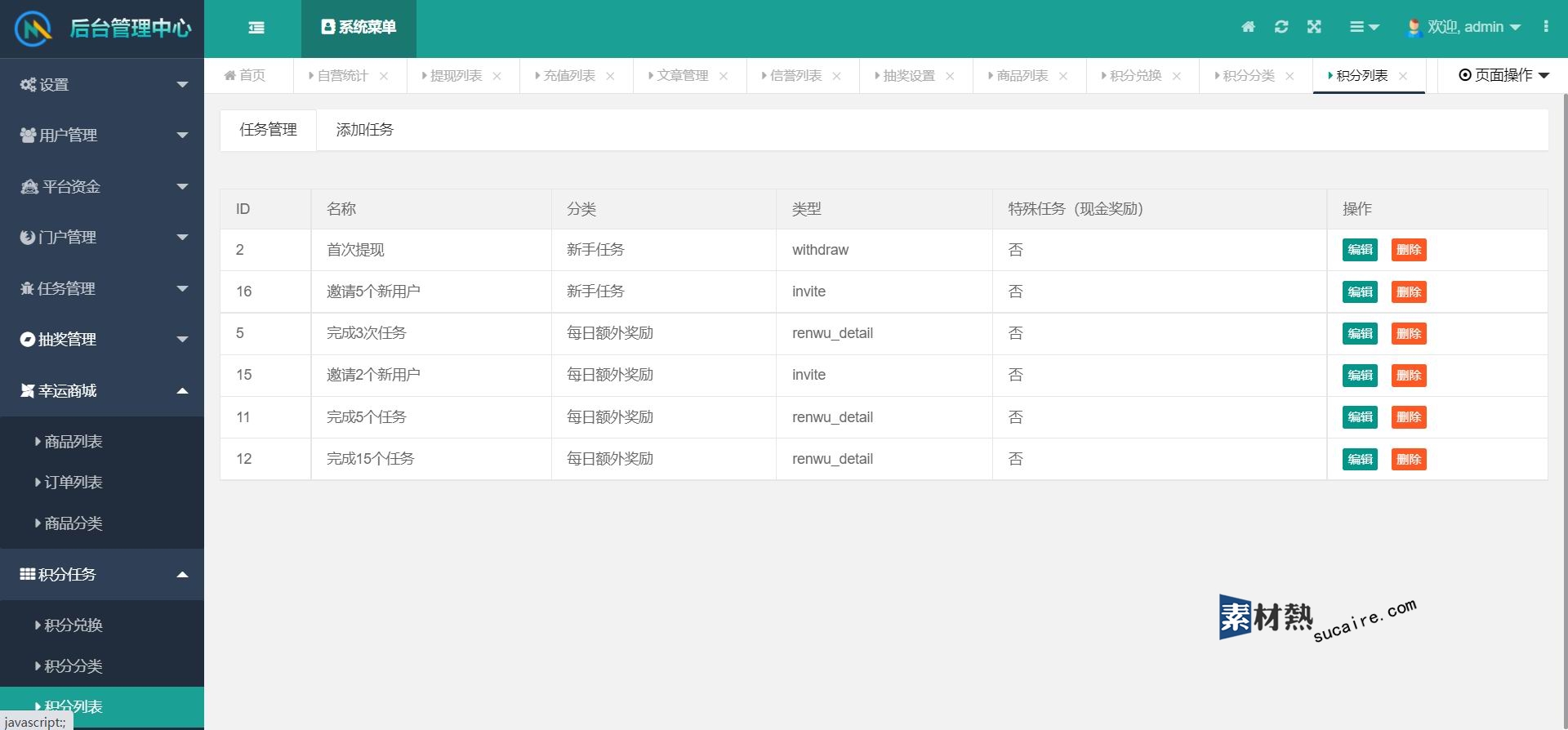Screen dimensions: 1568x730
Task: Collapse the 幸运商城 sidebar menu
Action: point(102,391)
